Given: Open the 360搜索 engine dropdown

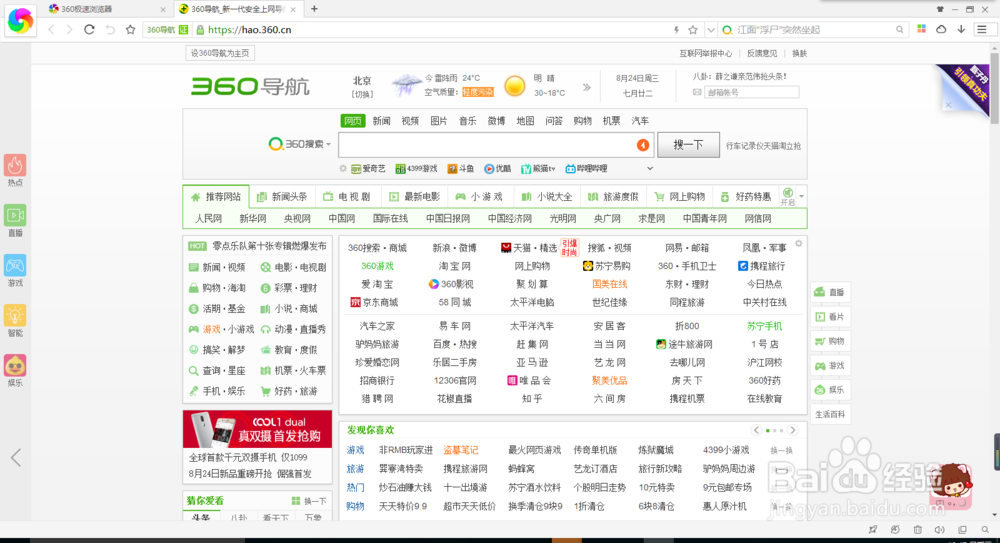Looking at the screenshot, I should [x=300, y=144].
